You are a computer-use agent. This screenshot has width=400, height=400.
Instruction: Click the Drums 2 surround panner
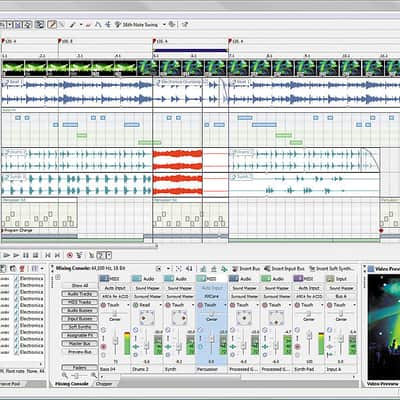147,318
